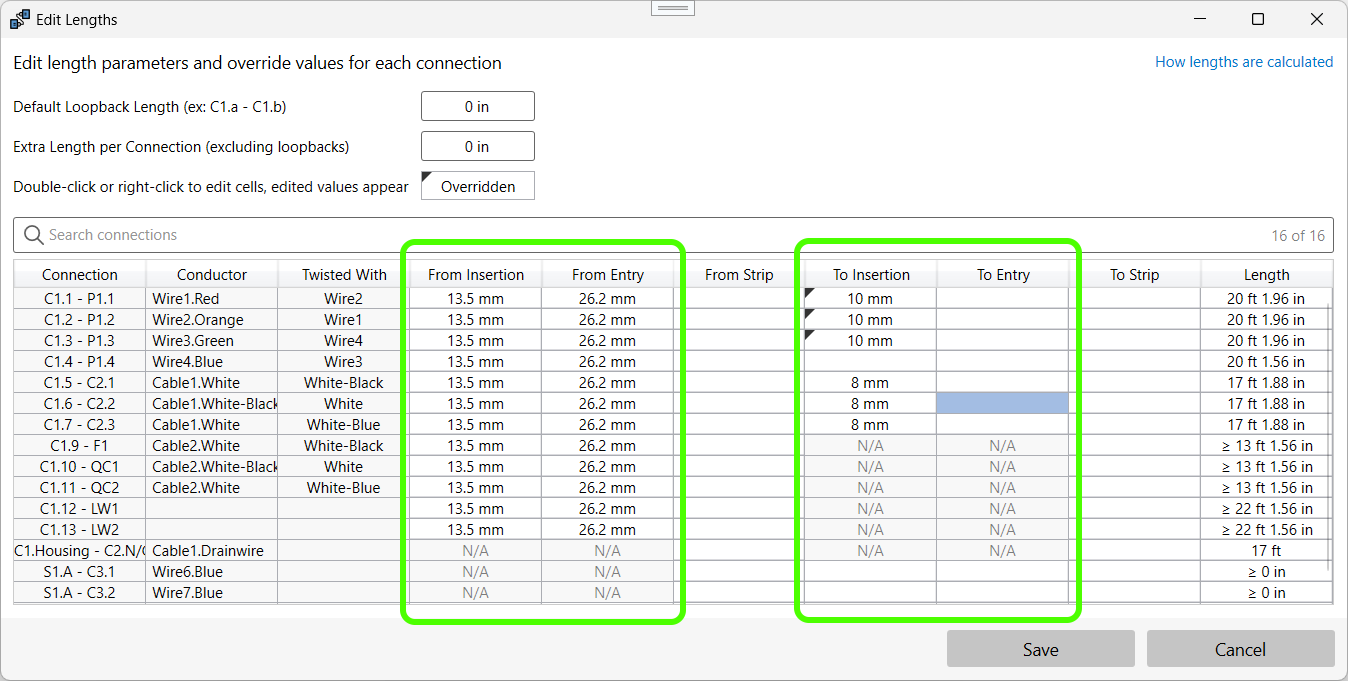Sort by the Twisted With column header

[x=344, y=274]
